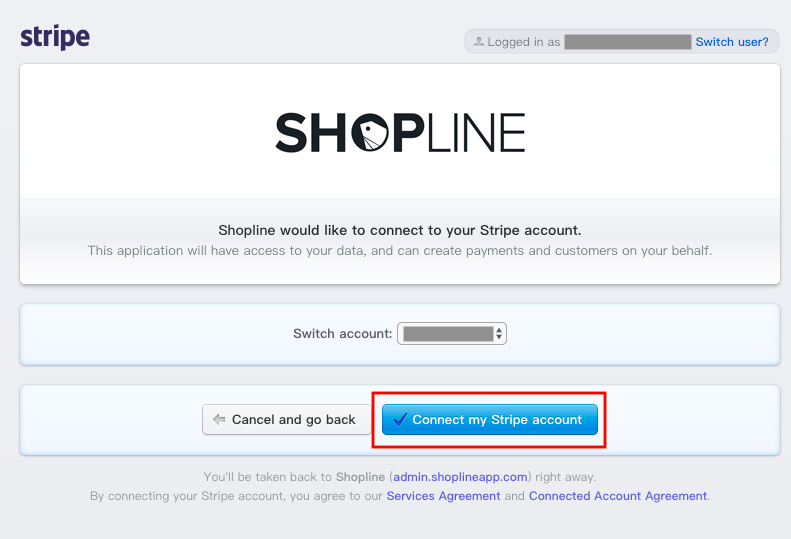
Task: Click the redacted logged-in email
Action: [x=628, y=42]
